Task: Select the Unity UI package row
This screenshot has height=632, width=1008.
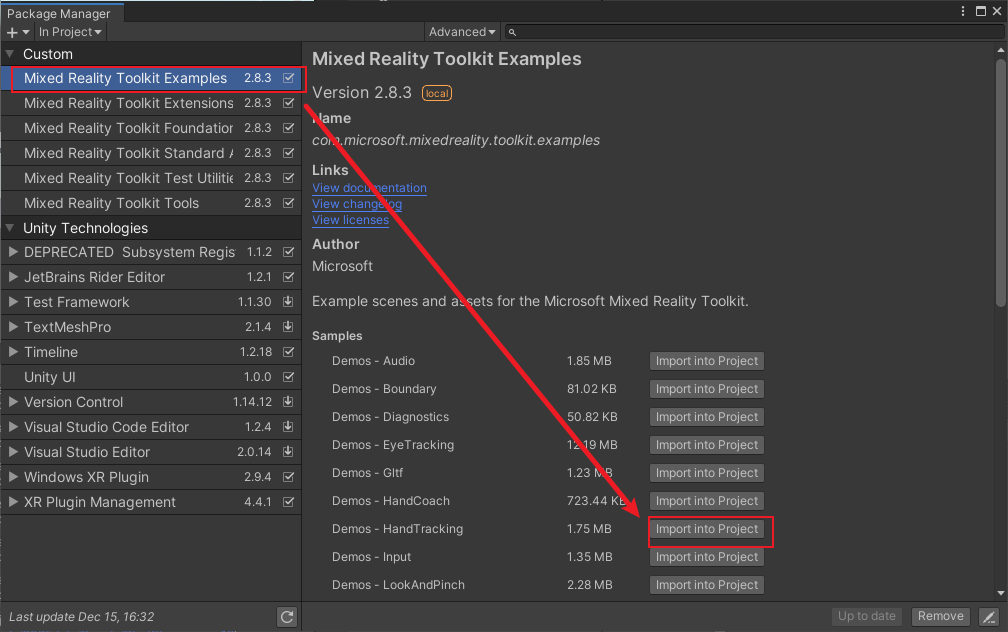Action: [x=151, y=377]
